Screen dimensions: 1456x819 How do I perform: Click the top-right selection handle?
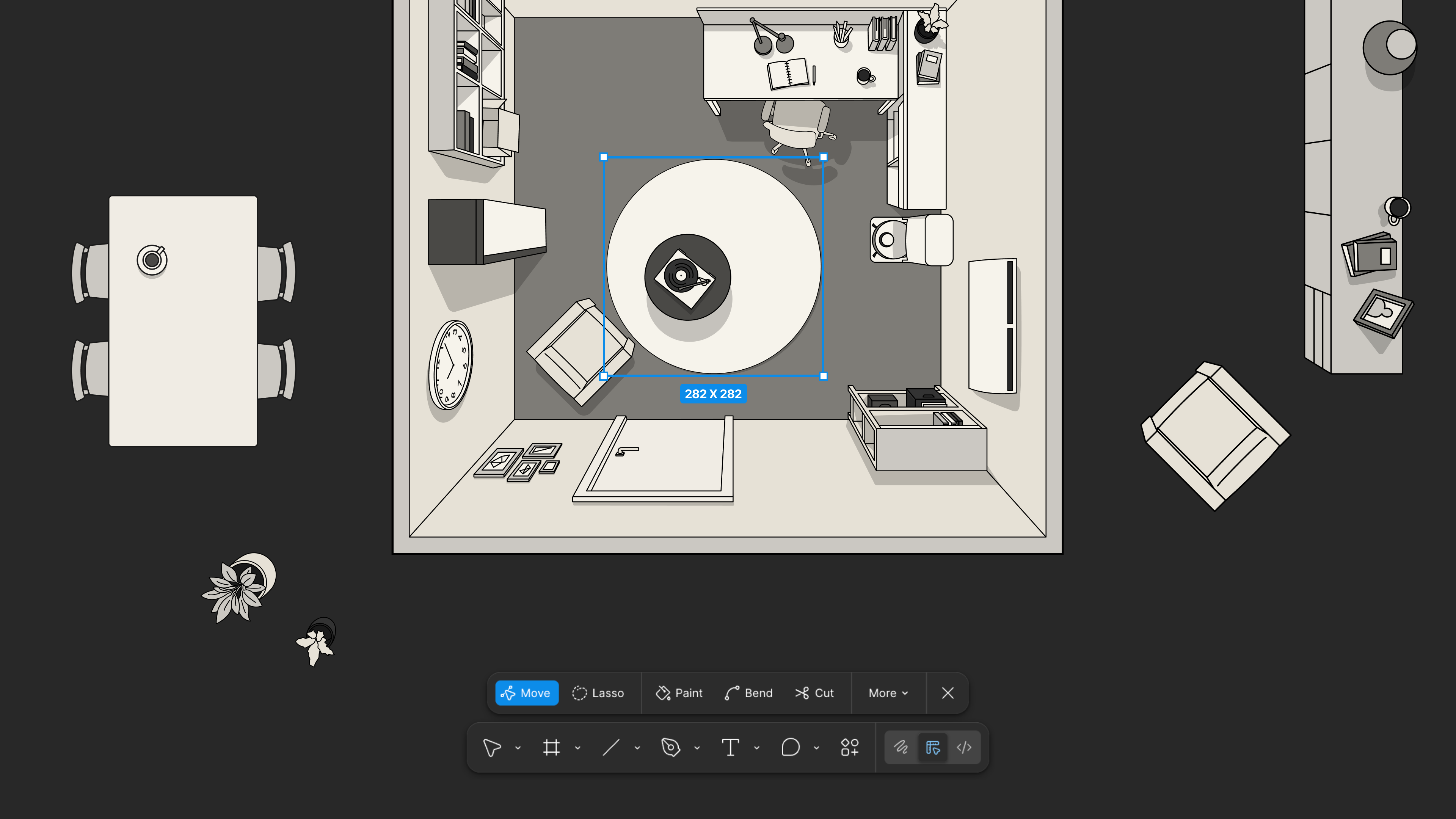[x=824, y=157]
